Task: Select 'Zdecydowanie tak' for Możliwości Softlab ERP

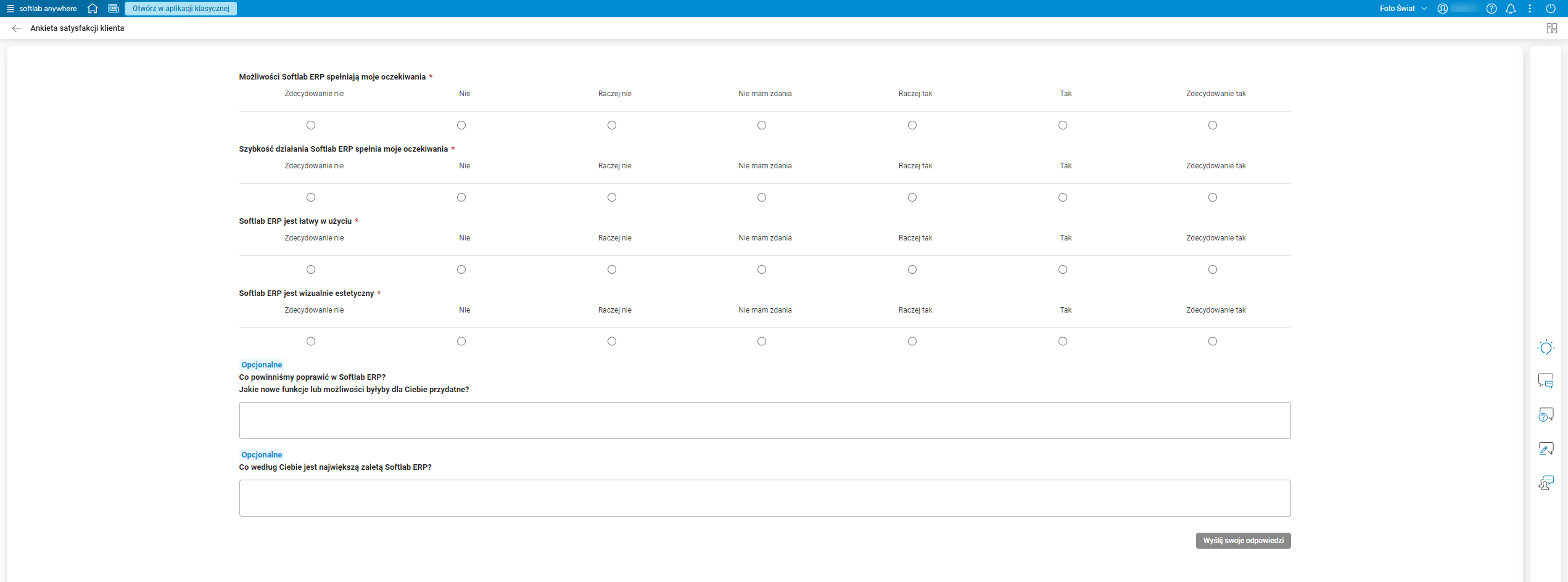Action: click(x=1213, y=125)
